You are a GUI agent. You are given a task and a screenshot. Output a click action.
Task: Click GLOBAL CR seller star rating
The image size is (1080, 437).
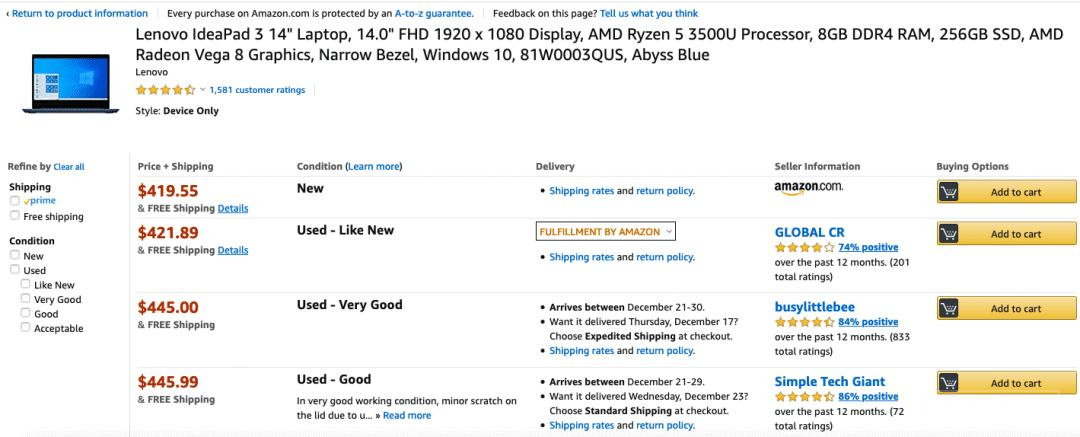tap(804, 247)
